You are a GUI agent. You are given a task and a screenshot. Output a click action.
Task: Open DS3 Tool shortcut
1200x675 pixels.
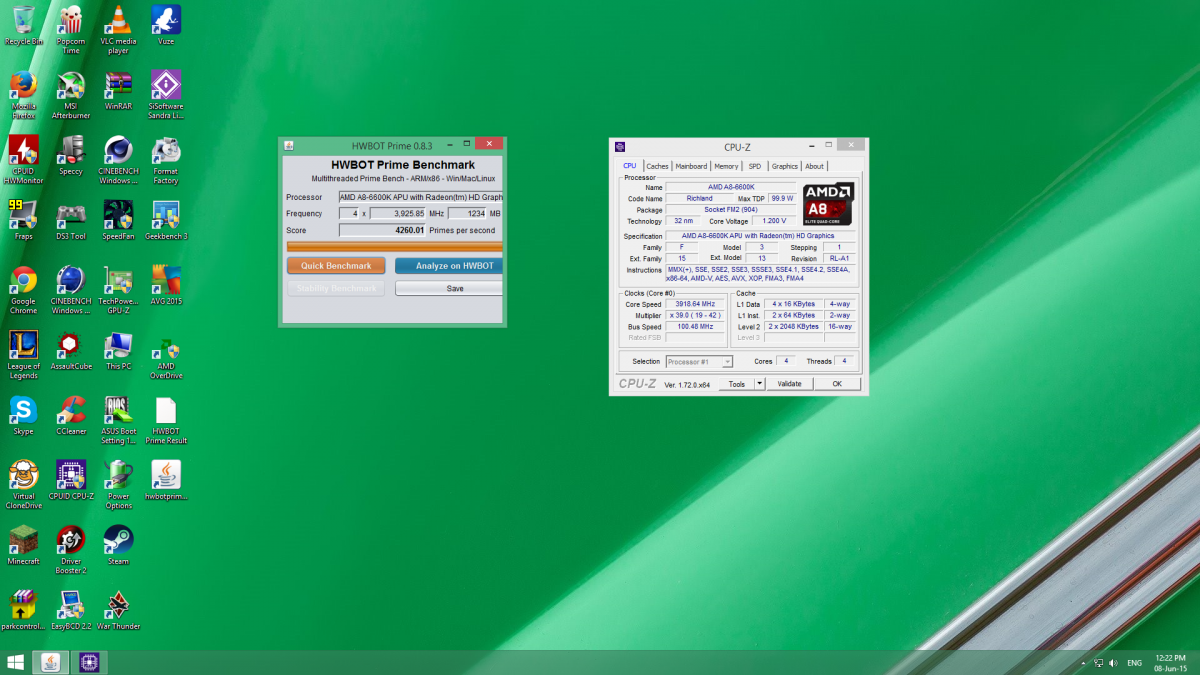click(x=71, y=221)
